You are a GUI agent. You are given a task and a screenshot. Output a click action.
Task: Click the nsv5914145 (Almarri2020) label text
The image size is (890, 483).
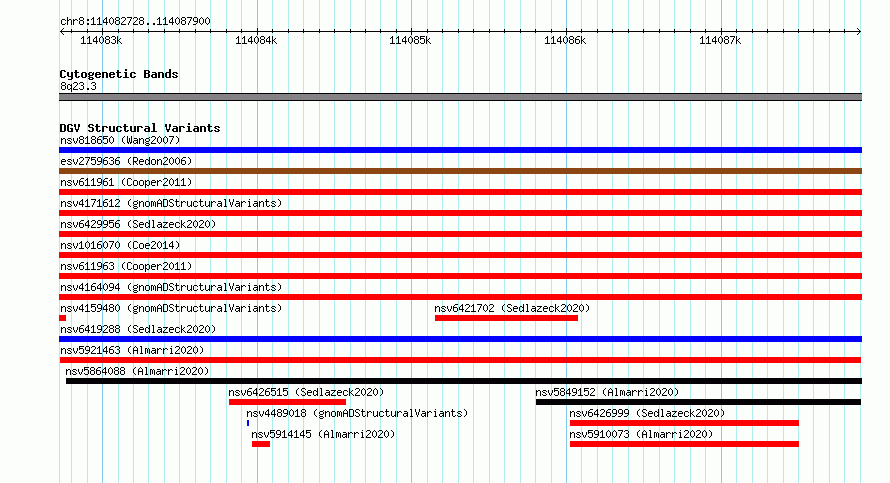[x=323, y=434]
